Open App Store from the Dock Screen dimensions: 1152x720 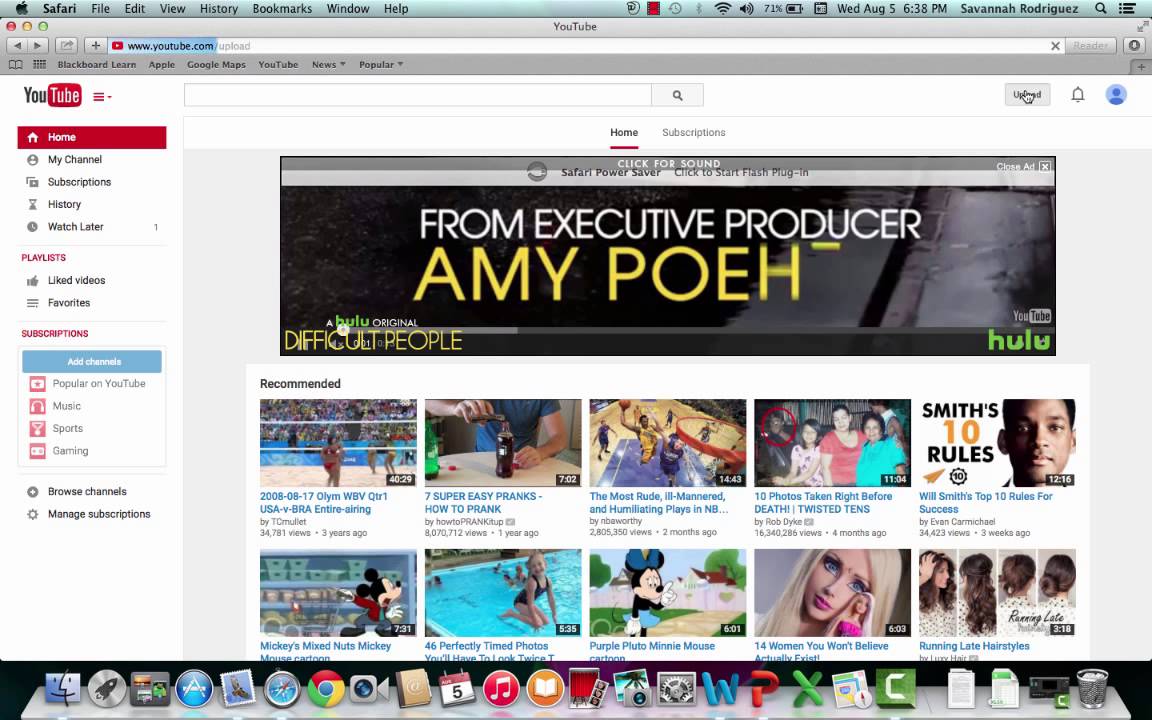[194, 689]
